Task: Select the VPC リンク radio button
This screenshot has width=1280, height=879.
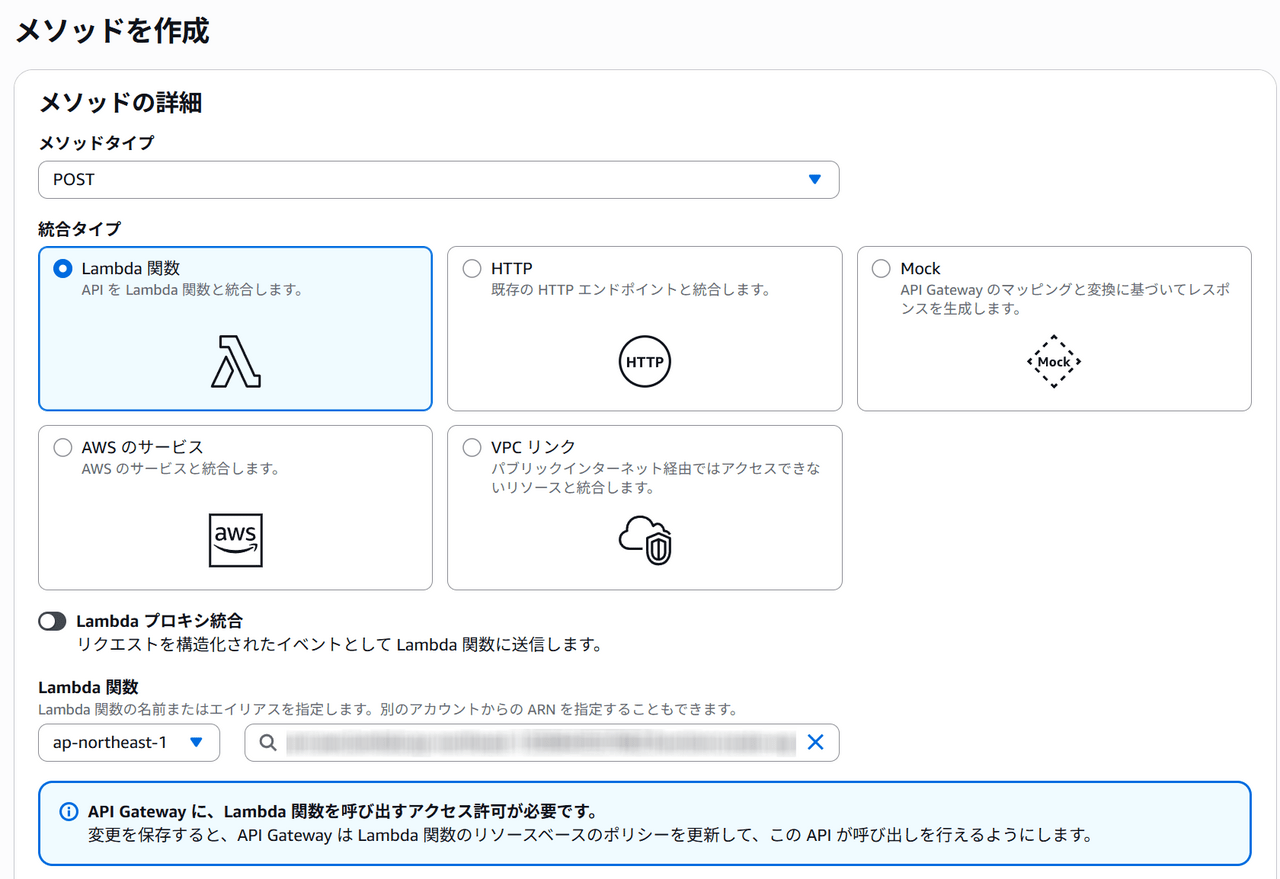Action: coord(472,447)
